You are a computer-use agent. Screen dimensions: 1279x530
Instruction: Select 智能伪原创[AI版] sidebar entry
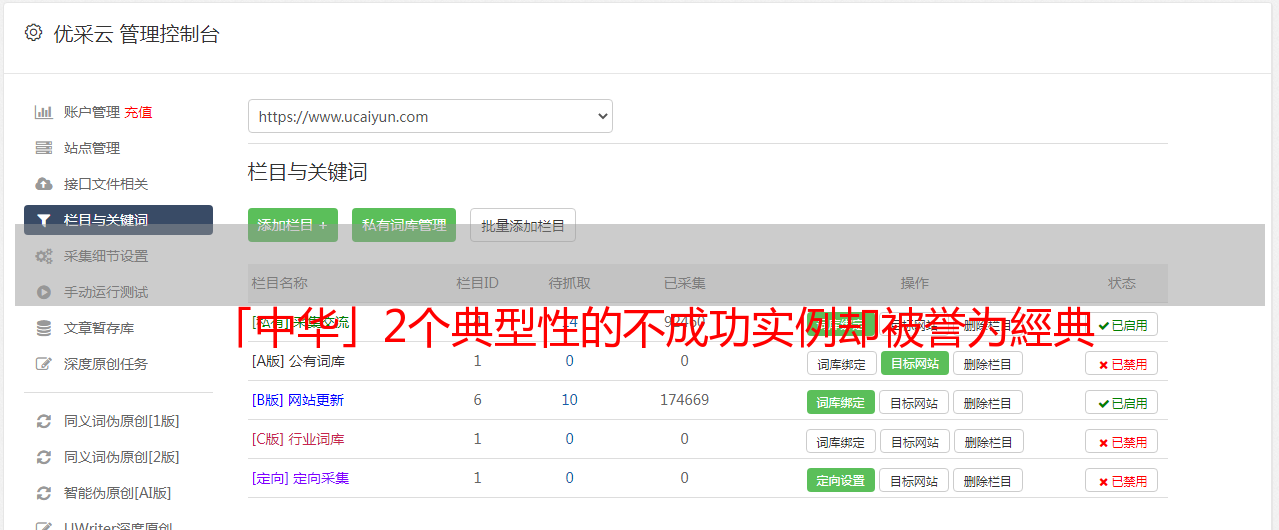(x=118, y=493)
